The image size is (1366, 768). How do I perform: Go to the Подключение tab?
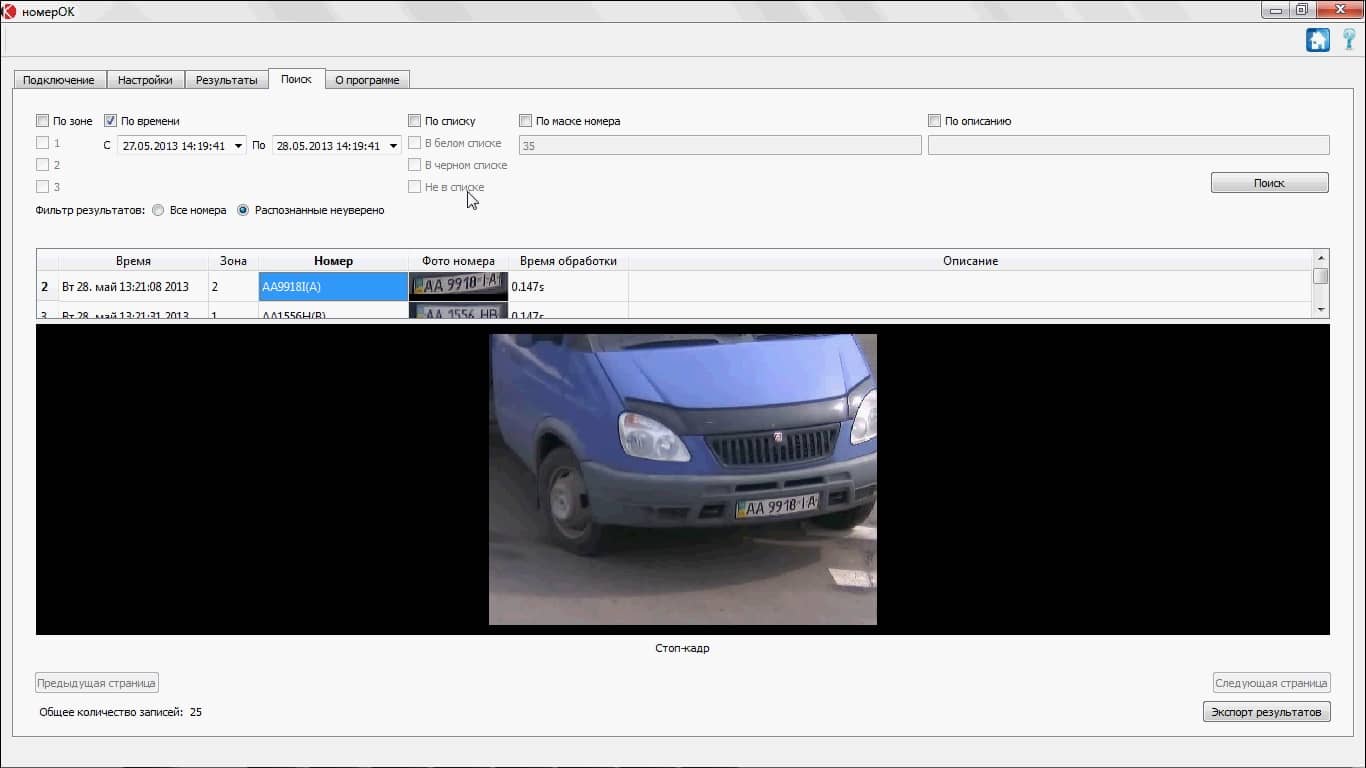(59, 80)
